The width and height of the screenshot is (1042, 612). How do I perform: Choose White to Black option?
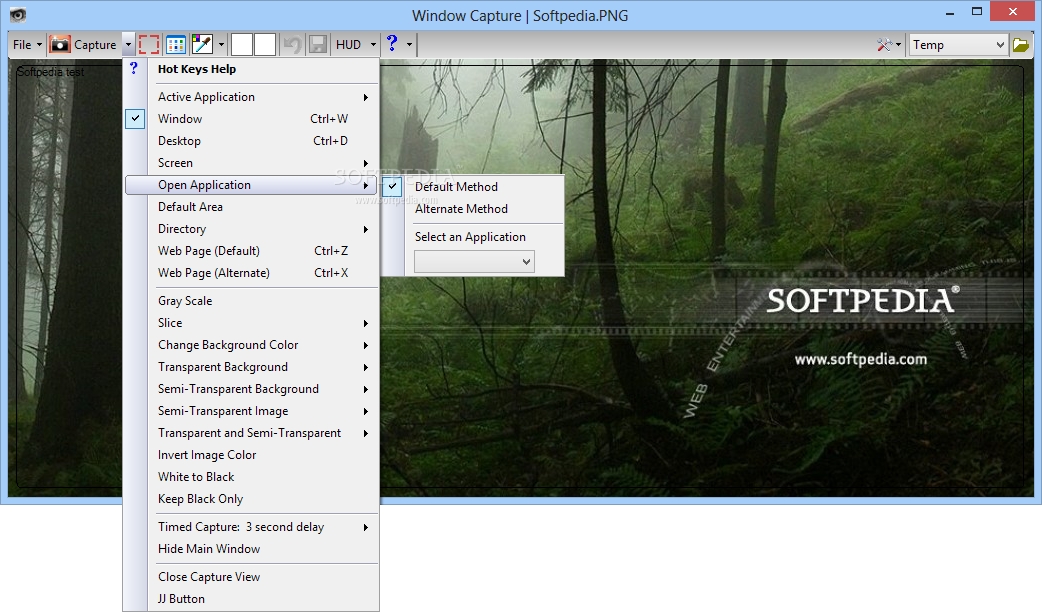point(252,476)
